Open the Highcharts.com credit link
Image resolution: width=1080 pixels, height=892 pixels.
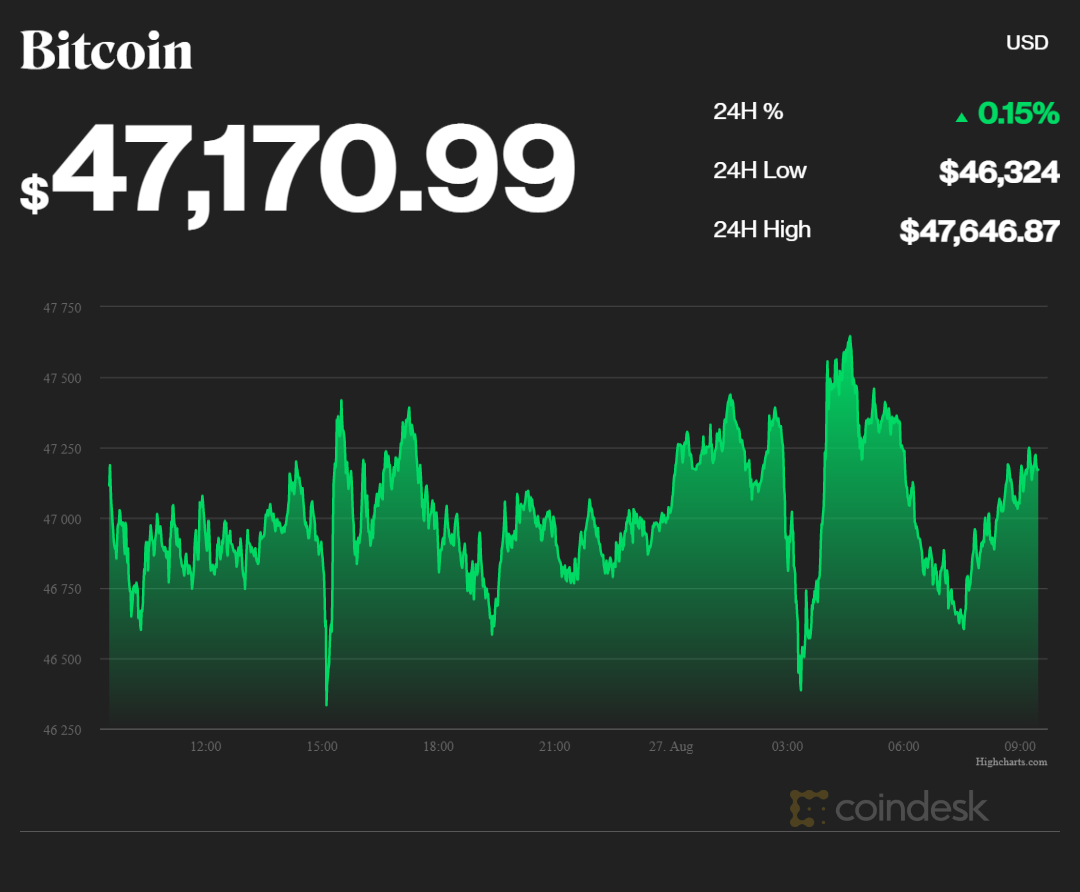pyautogui.click(x=1011, y=762)
